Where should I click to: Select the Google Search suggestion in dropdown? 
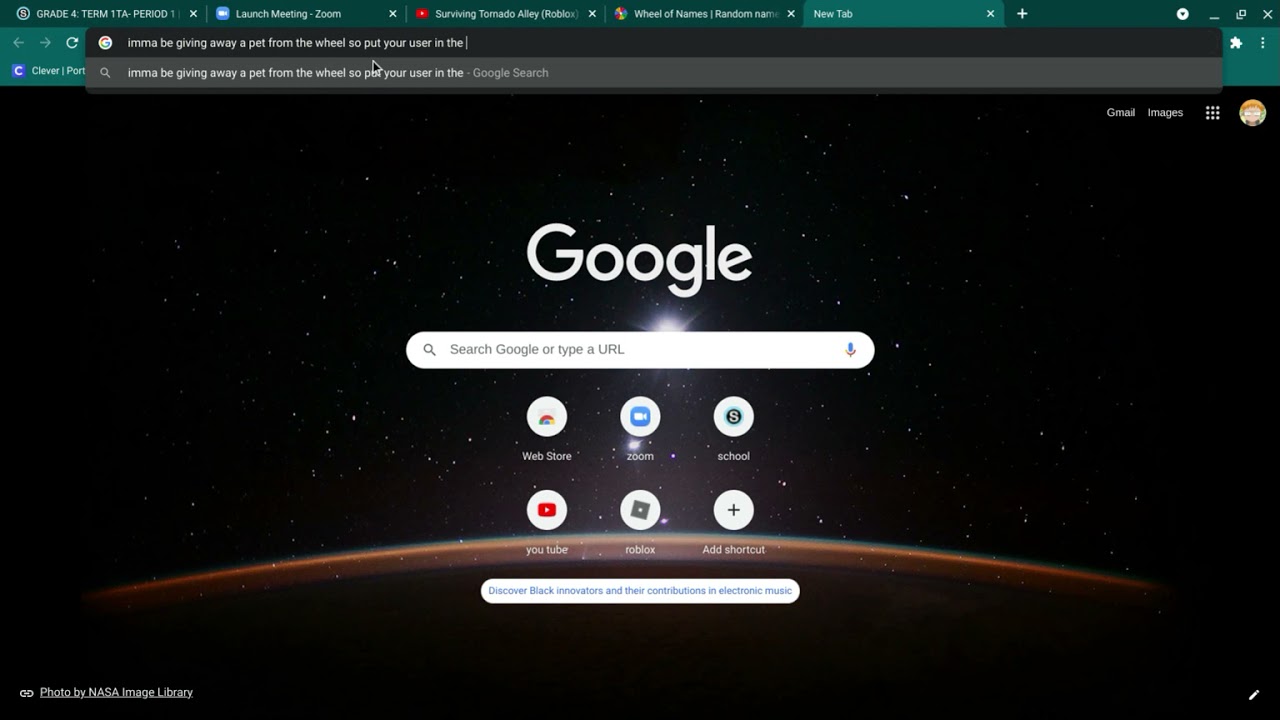[654, 73]
